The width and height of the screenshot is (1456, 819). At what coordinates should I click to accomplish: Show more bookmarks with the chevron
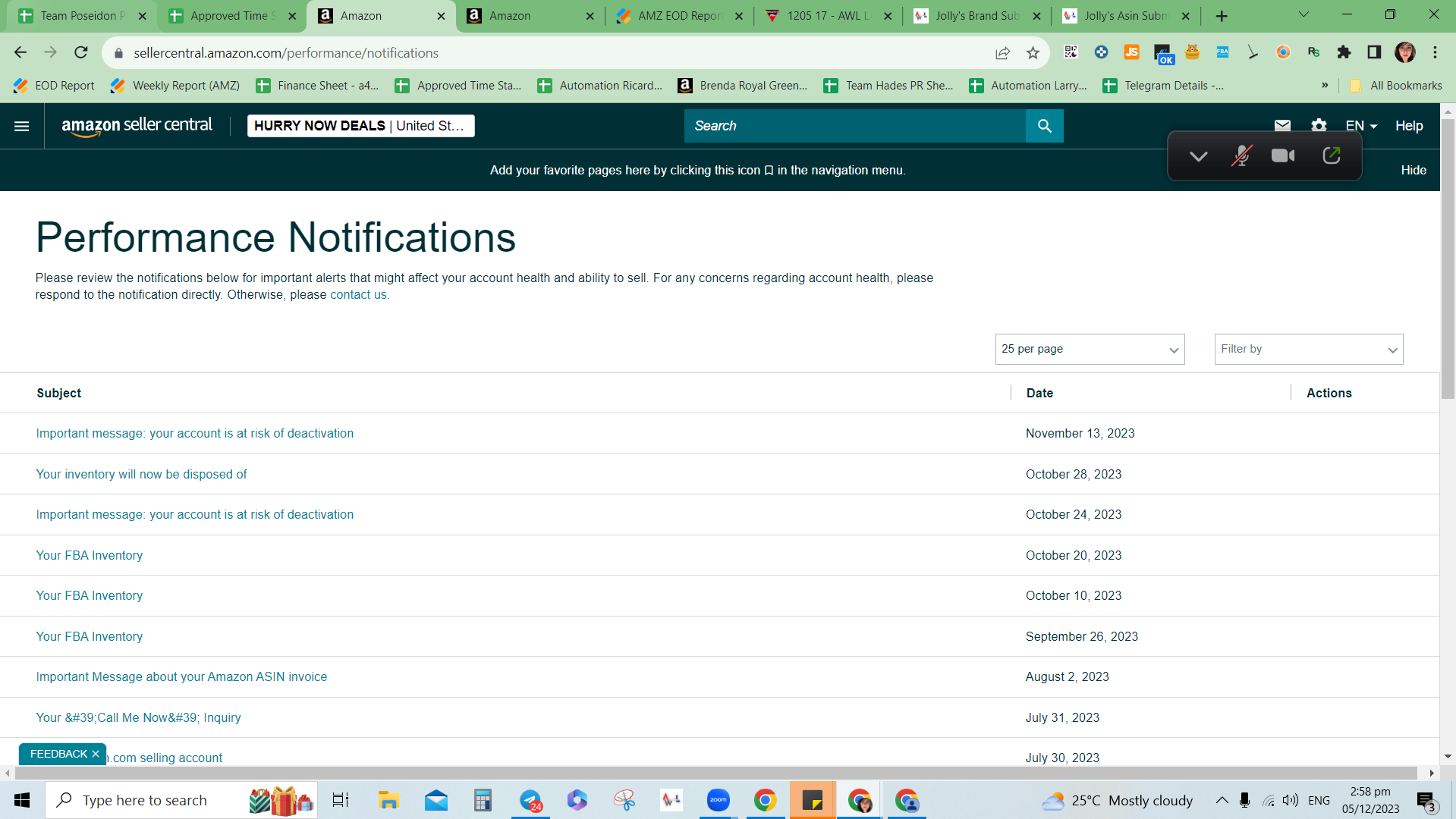1325,86
